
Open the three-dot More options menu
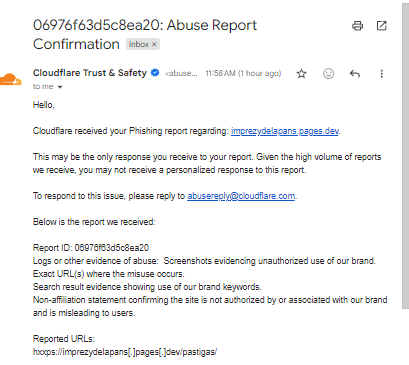[382, 73]
